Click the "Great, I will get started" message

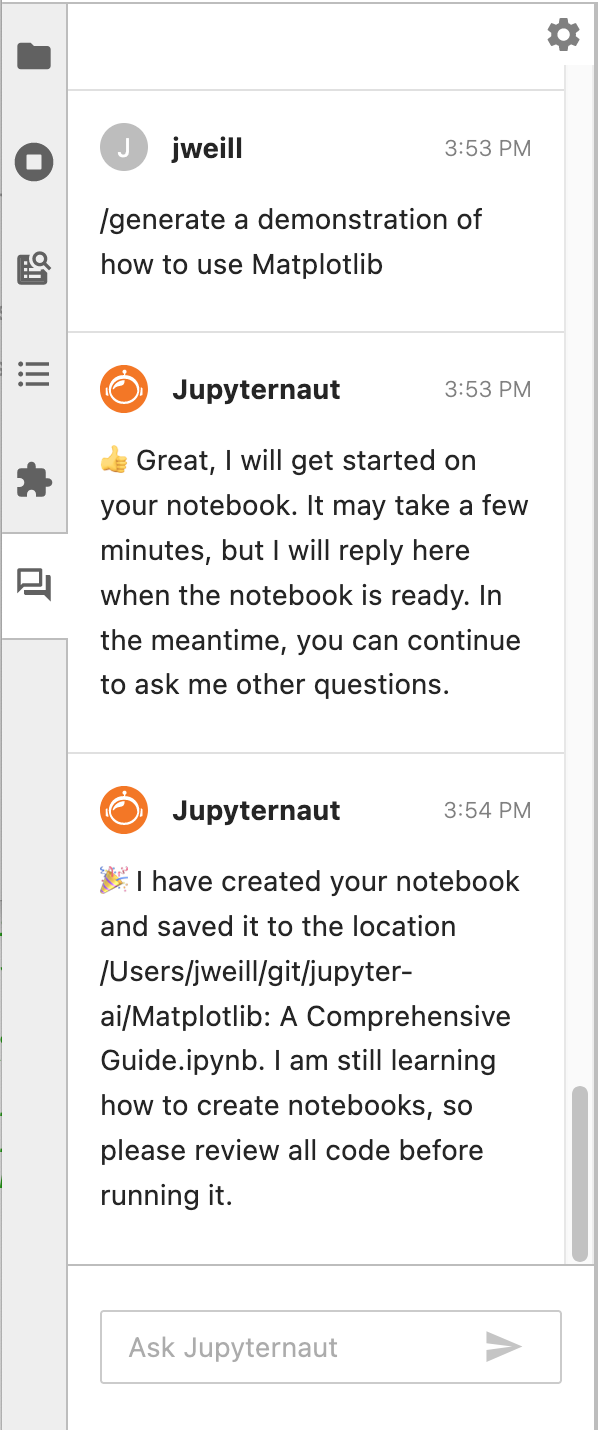point(314,573)
